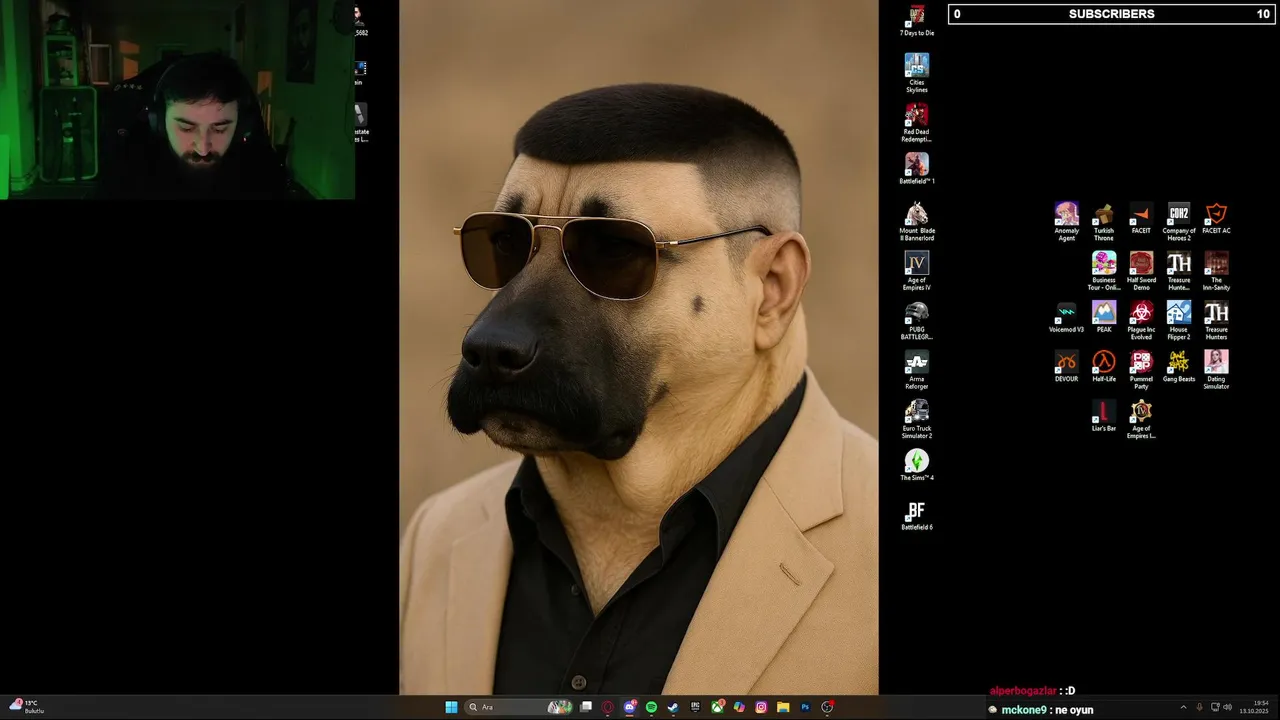Launch Cities Skylines from the desktop

point(917,73)
